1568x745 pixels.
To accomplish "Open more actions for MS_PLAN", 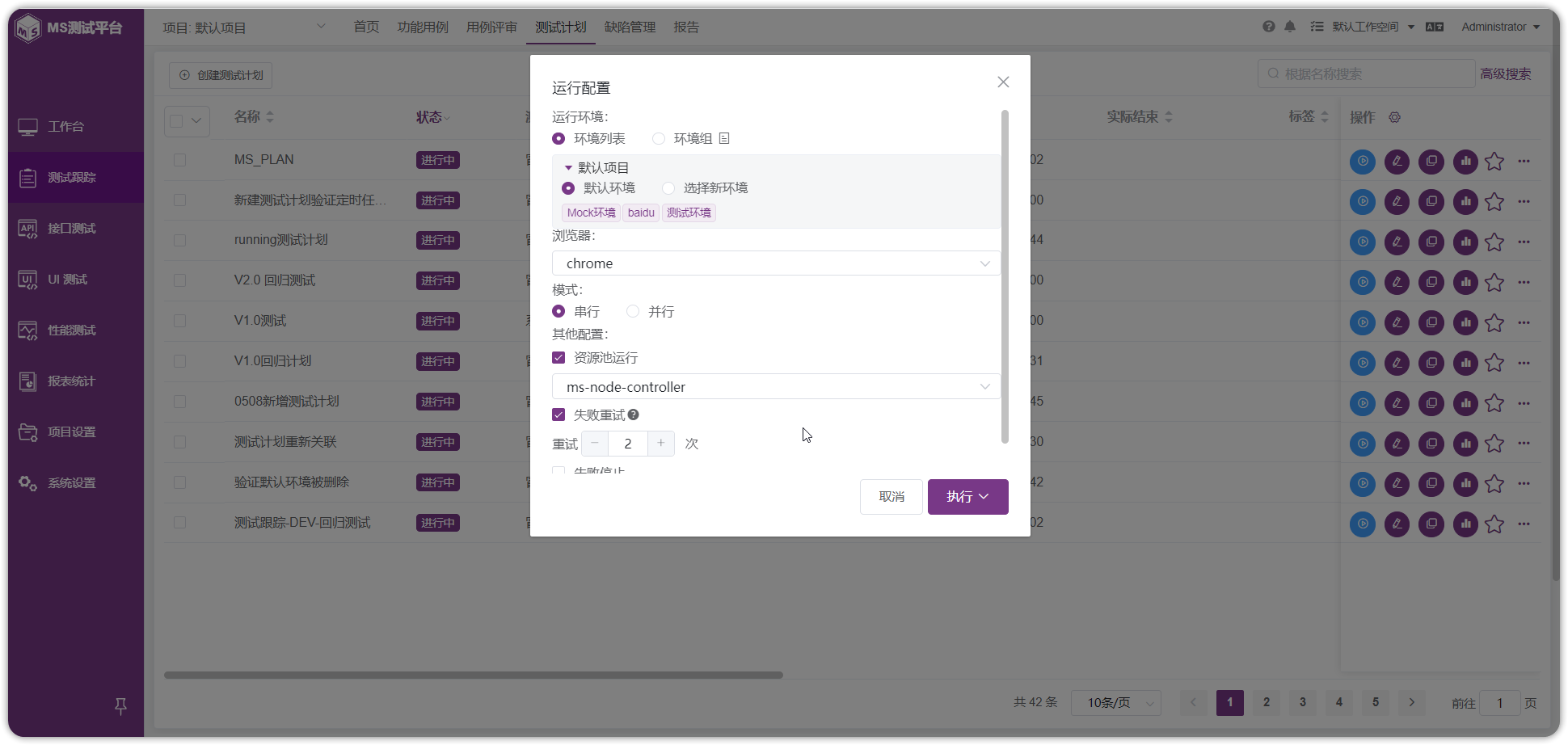I will (1524, 161).
